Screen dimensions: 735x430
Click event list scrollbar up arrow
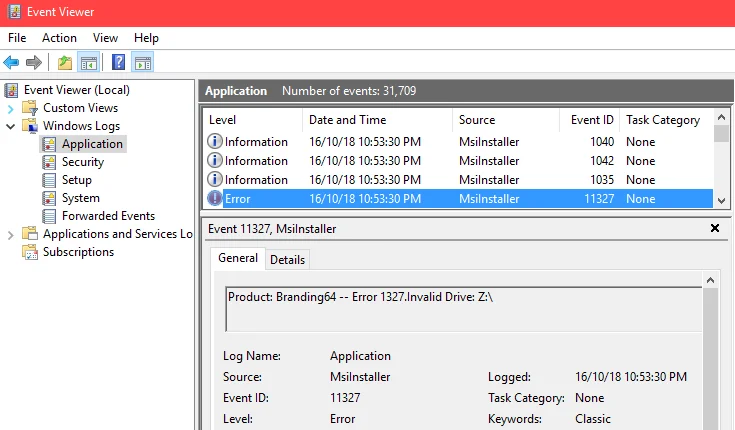(x=721, y=117)
